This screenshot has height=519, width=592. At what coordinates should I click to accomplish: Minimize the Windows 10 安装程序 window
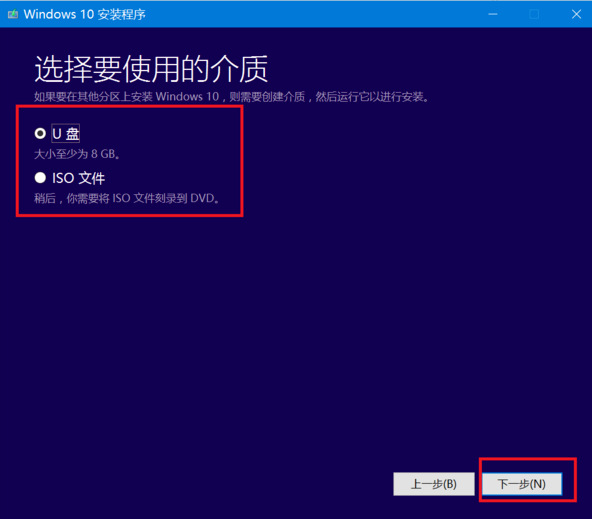[x=492, y=14]
